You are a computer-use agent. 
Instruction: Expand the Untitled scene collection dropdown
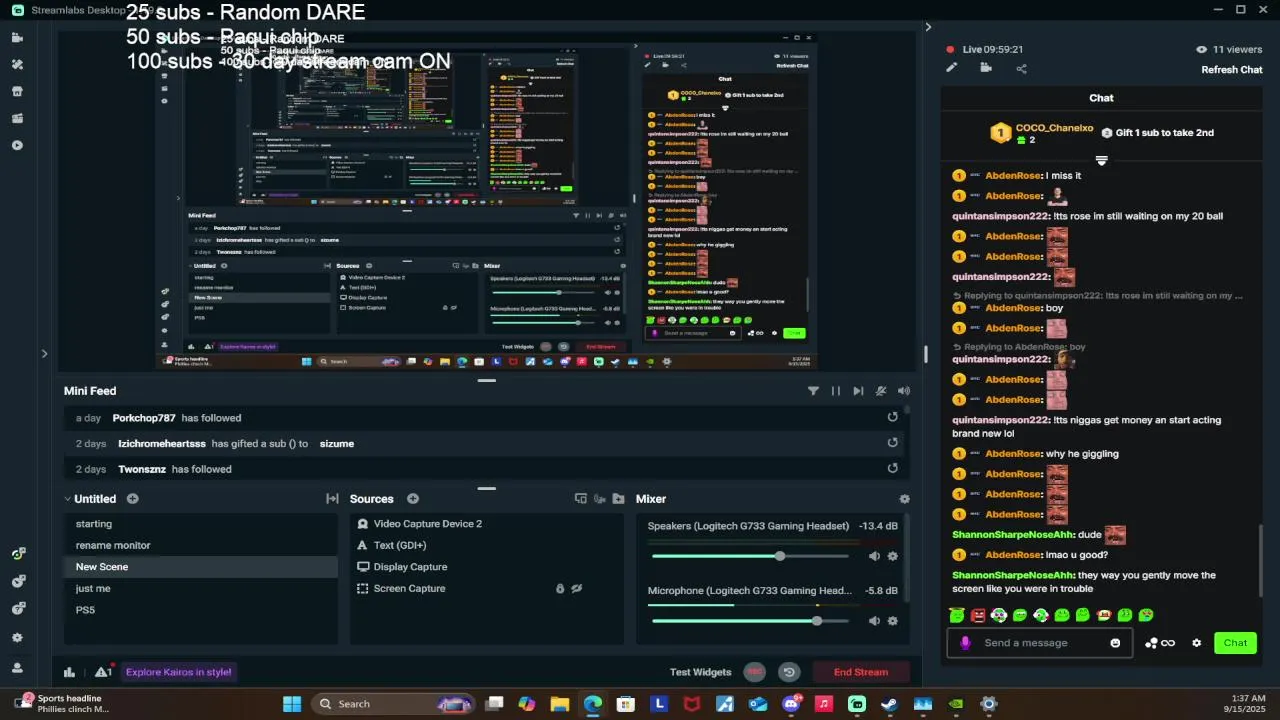pos(68,498)
